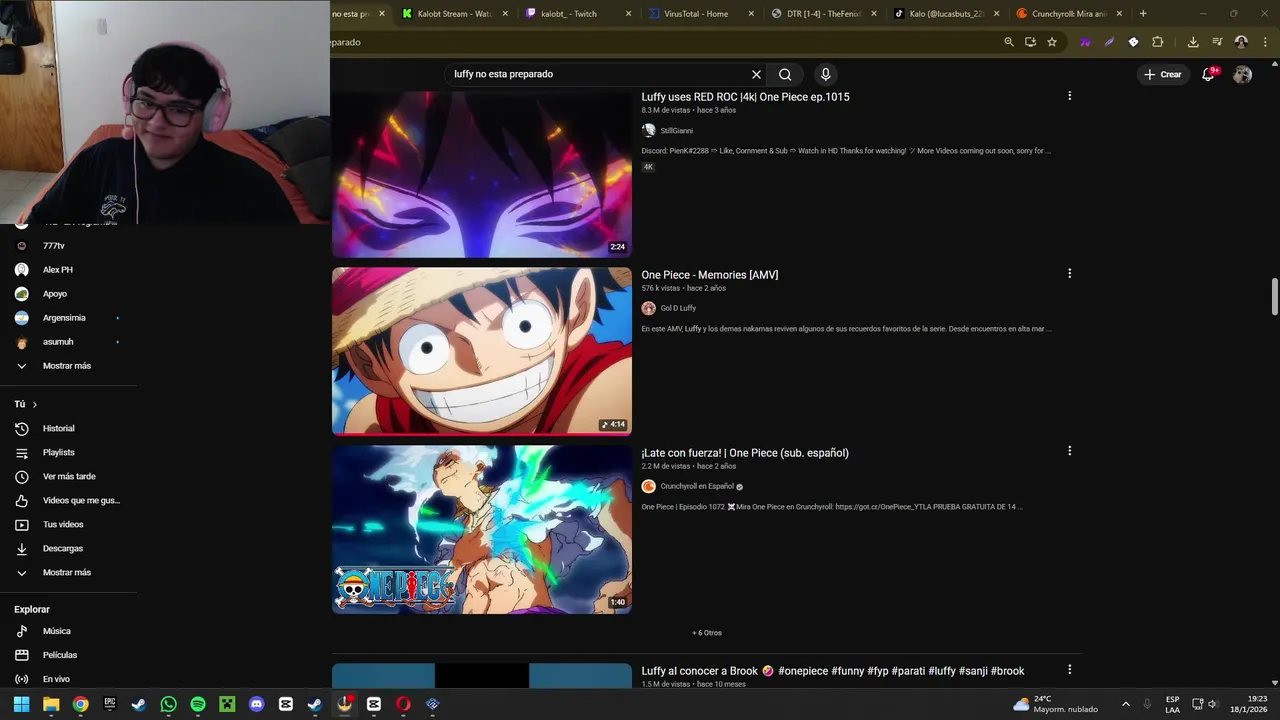Bookmark this page with star icon
Viewport: 1280px width, 720px height.
1052,42
